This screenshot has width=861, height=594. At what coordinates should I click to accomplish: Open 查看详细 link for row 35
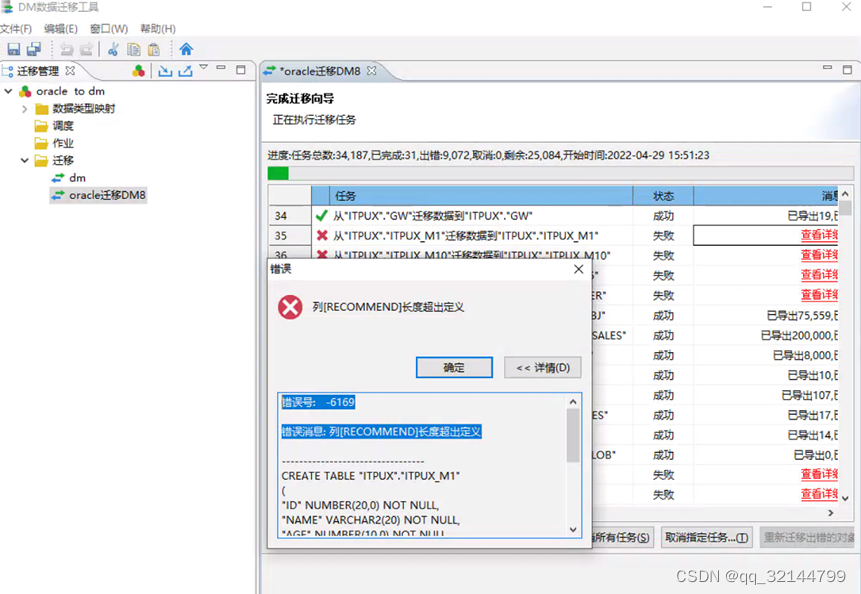coord(819,235)
